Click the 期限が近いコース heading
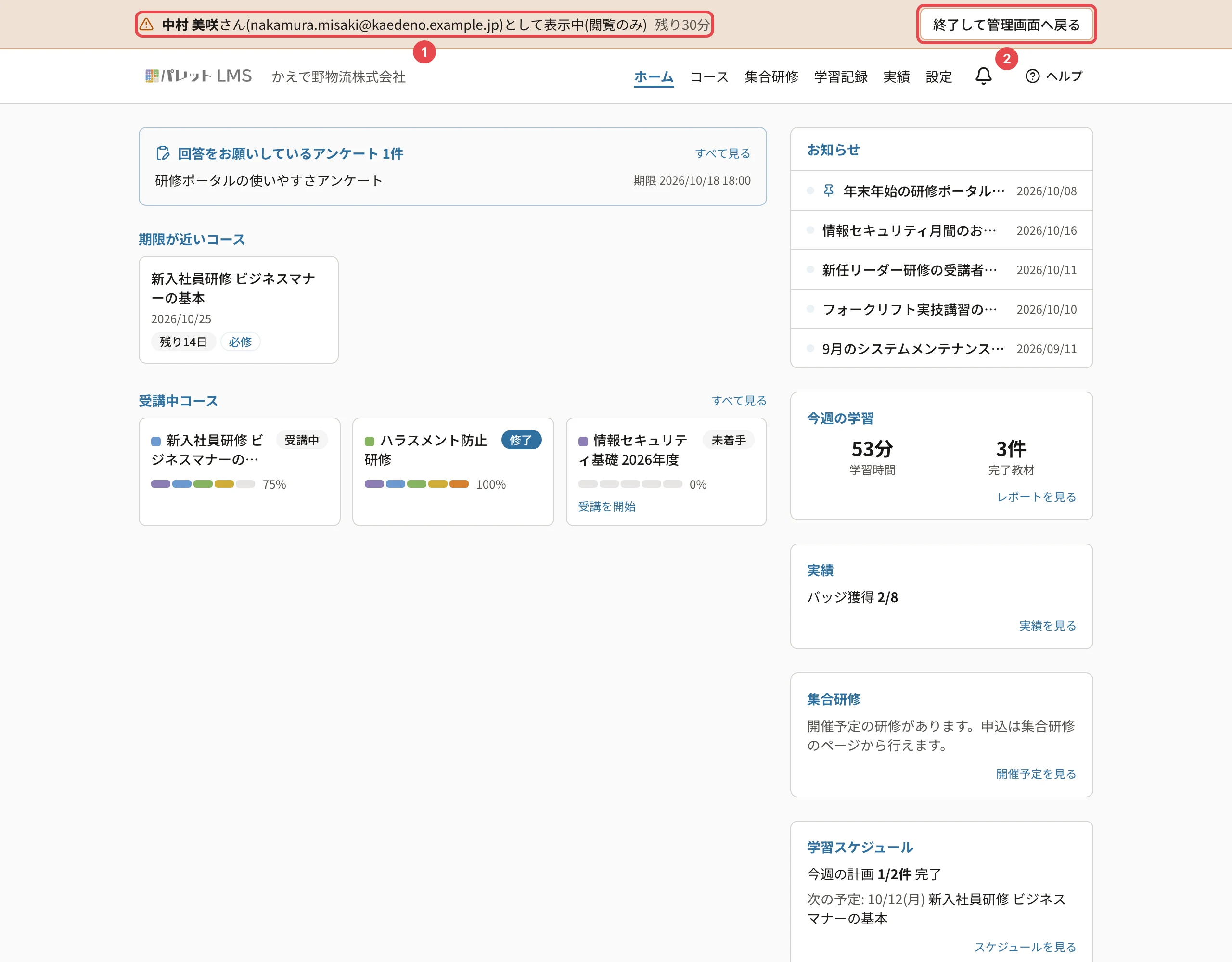 click(192, 239)
